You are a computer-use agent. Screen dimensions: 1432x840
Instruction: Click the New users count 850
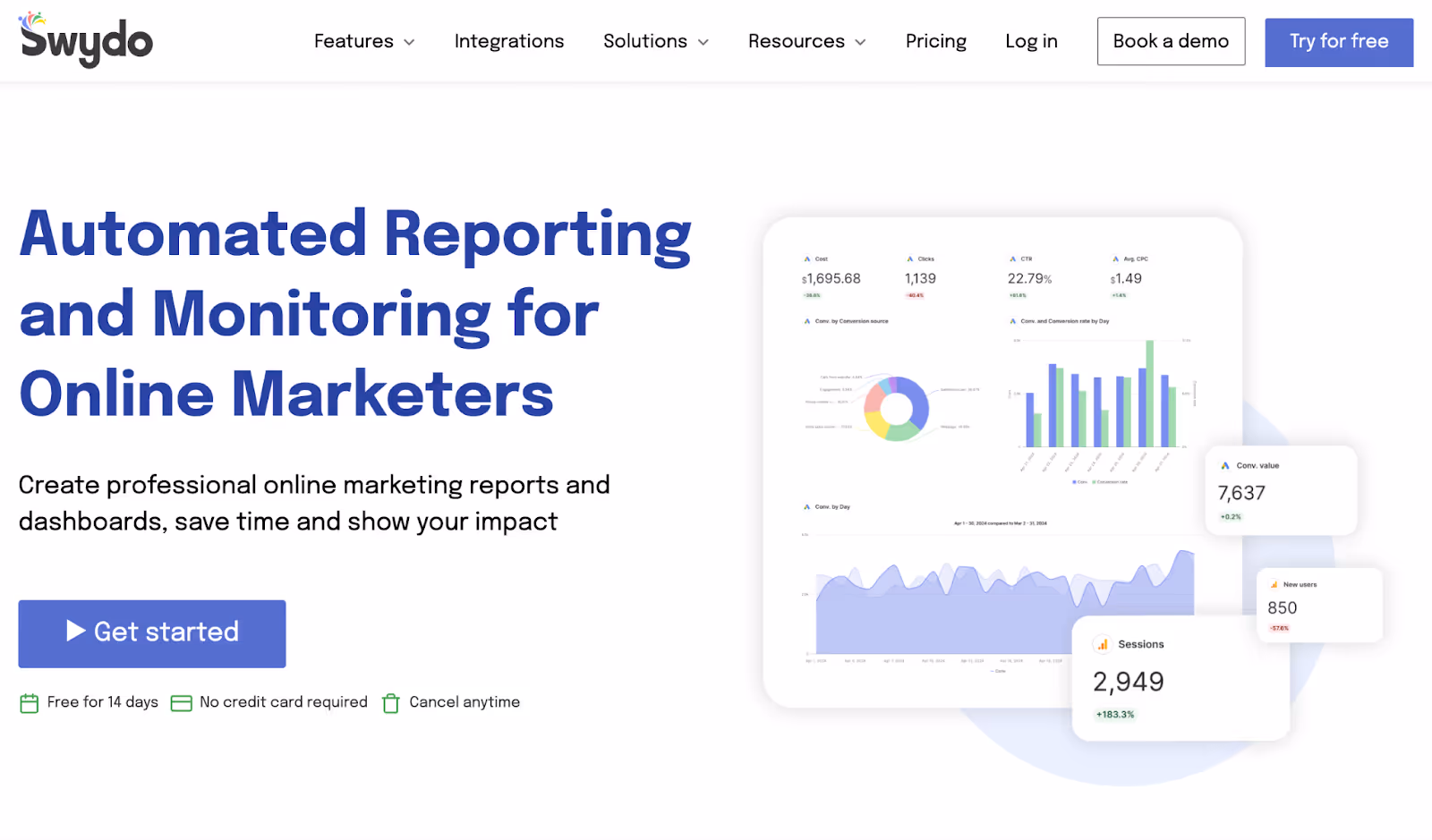pos(1283,608)
